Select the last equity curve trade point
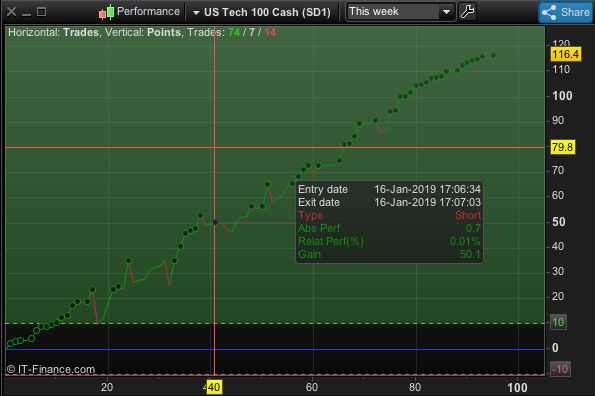The width and height of the screenshot is (595, 396). coord(493,56)
